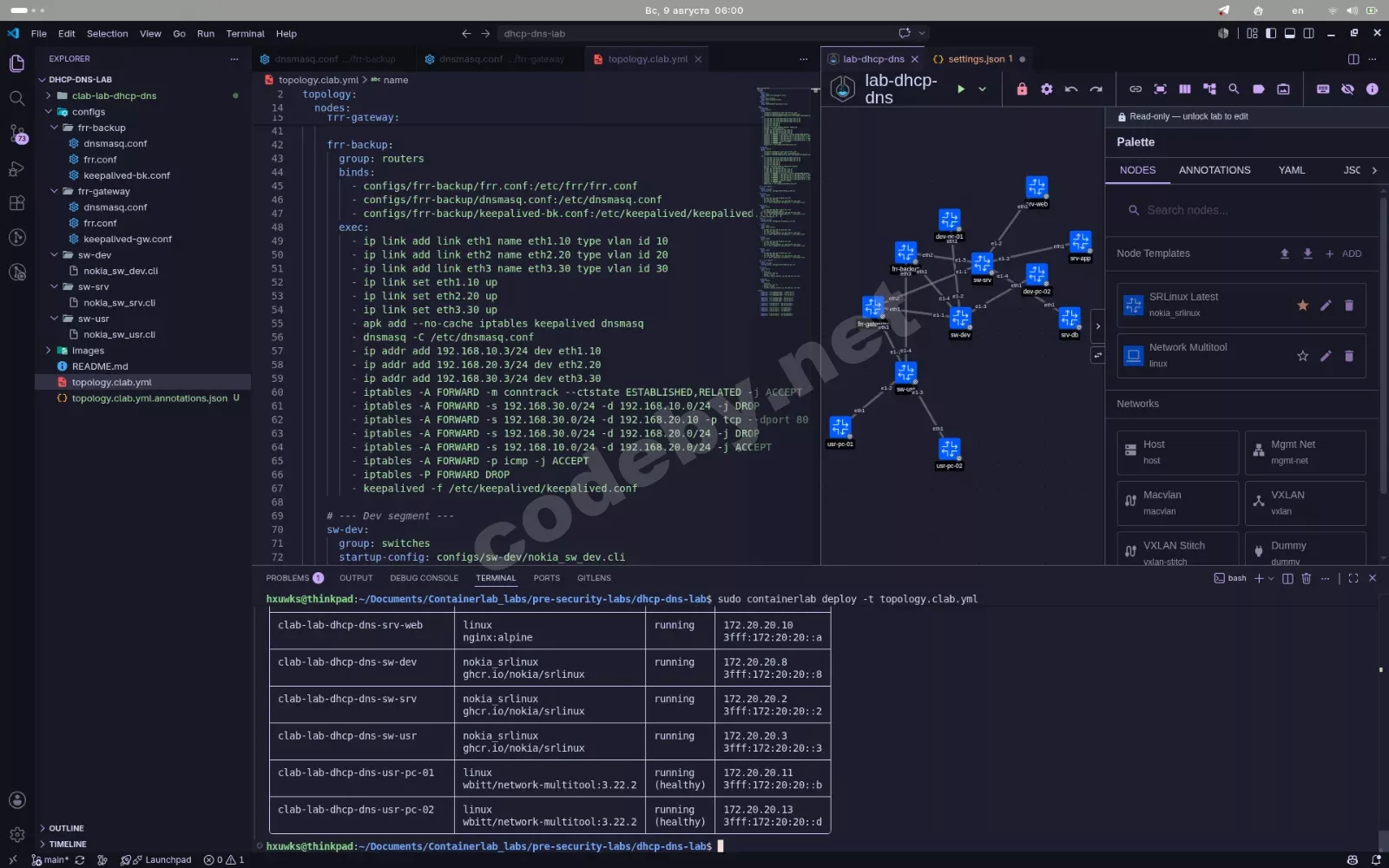Edit the Network Multitool template pencil icon

coord(1326,356)
